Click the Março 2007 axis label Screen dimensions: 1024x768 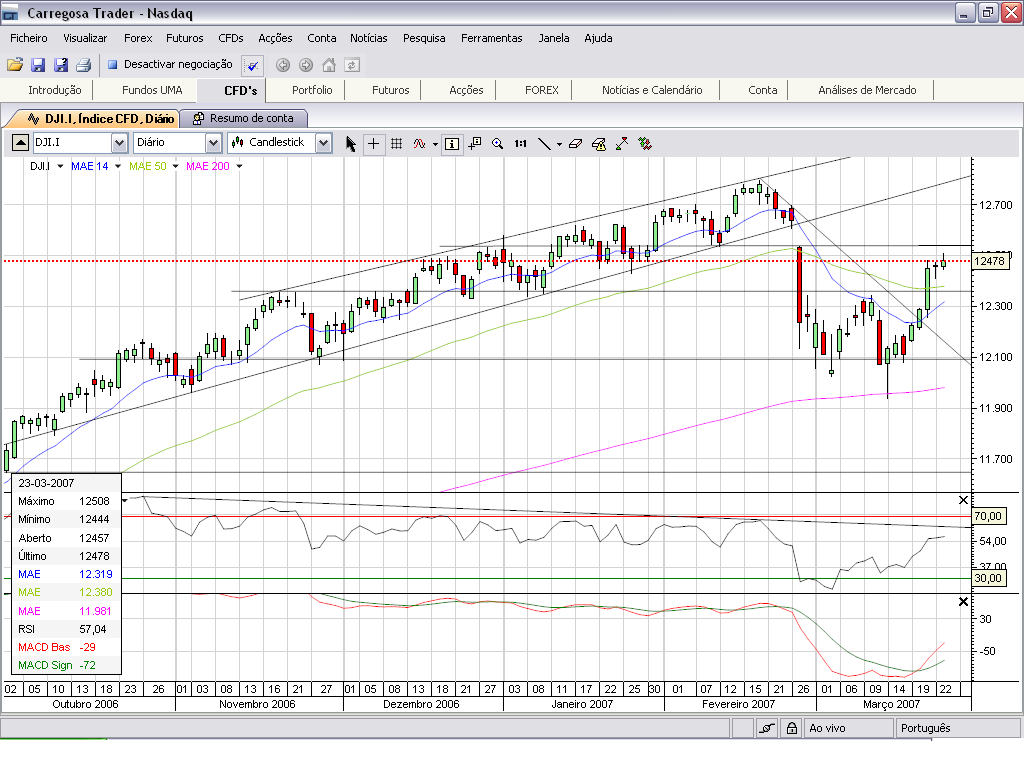(891, 704)
